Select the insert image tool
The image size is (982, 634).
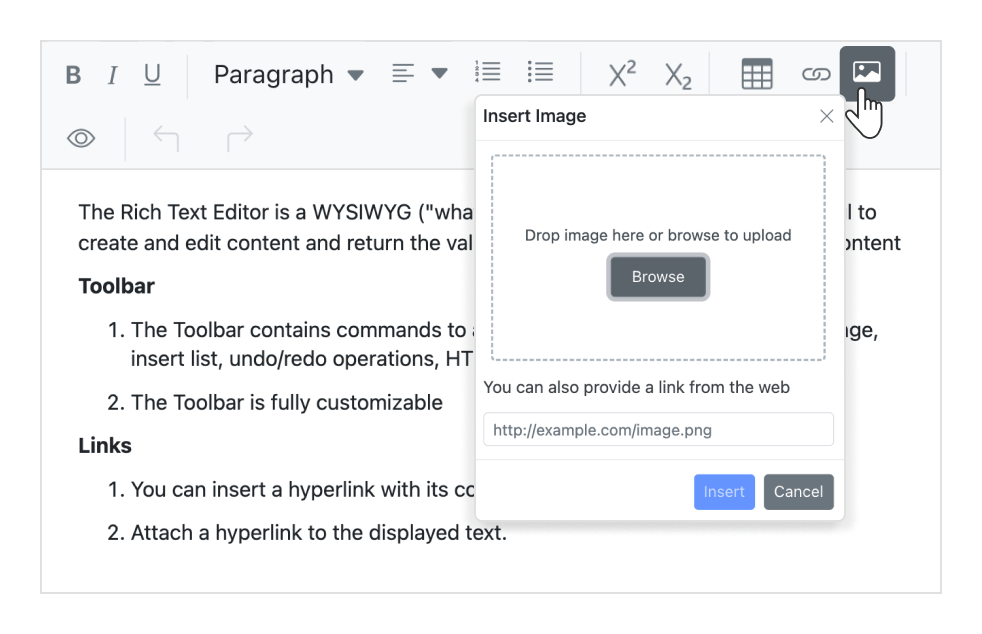pos(867,73)
